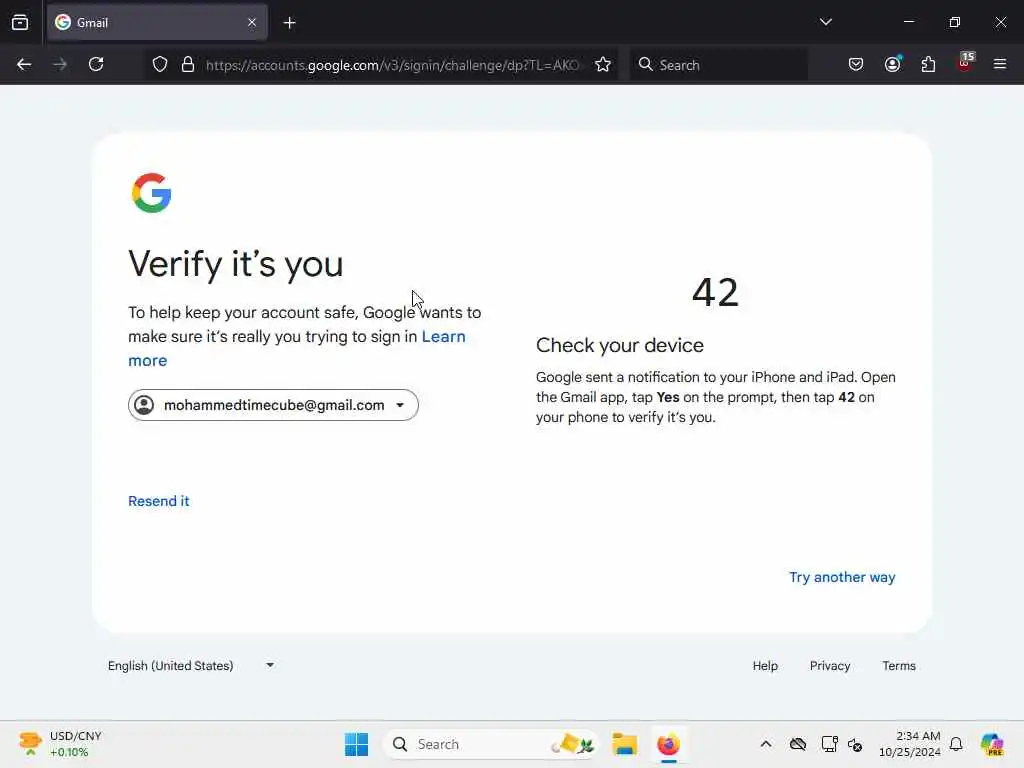1024x768 pixels.
Task: Open the Privacy footer link
Action: tap(829, 665)
